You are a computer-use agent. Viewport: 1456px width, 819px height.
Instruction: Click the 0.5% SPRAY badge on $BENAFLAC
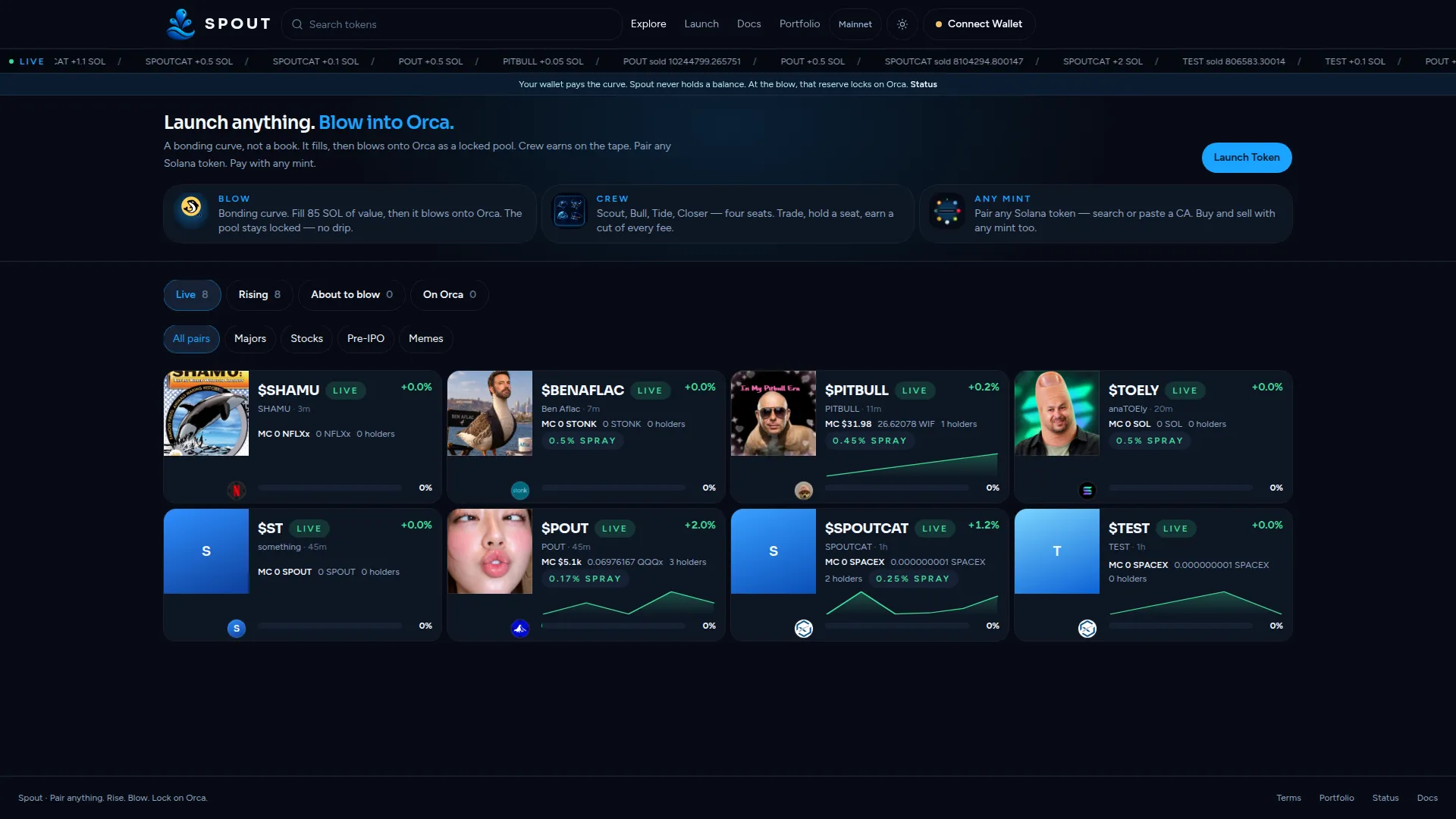pos(582,441)
